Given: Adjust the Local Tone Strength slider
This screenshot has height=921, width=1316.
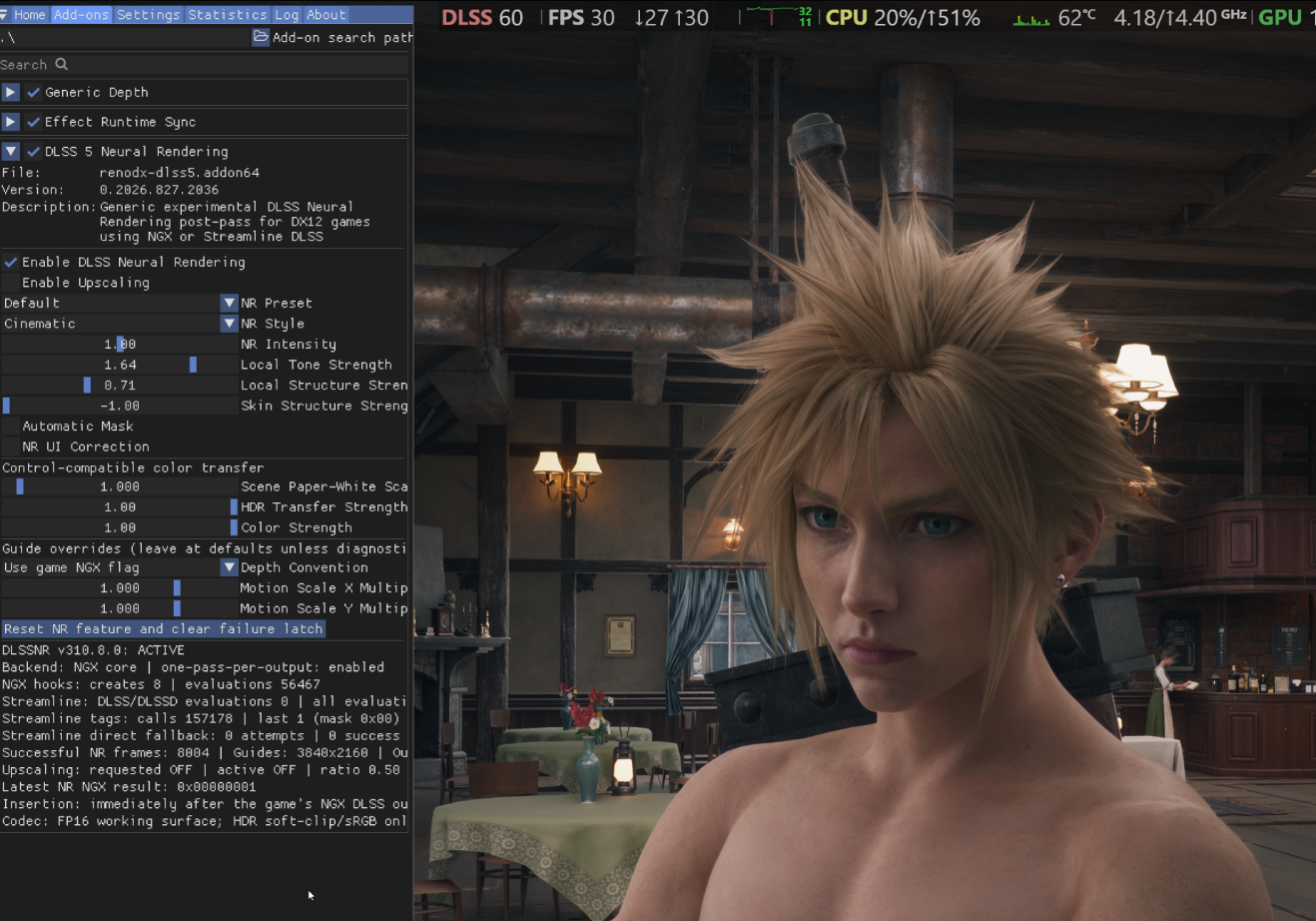Looking at the screenshot, I should (x=120, y=365).
